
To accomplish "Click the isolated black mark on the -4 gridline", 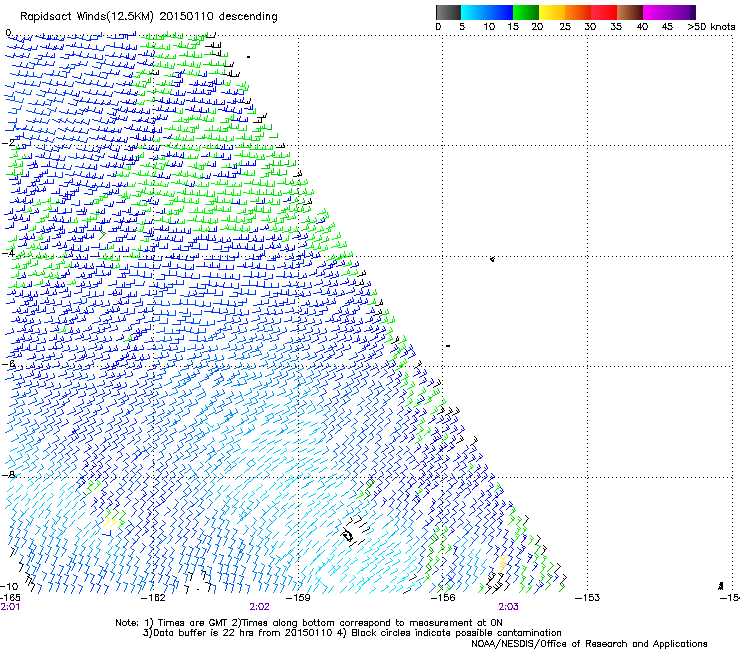I will point(492,259).
